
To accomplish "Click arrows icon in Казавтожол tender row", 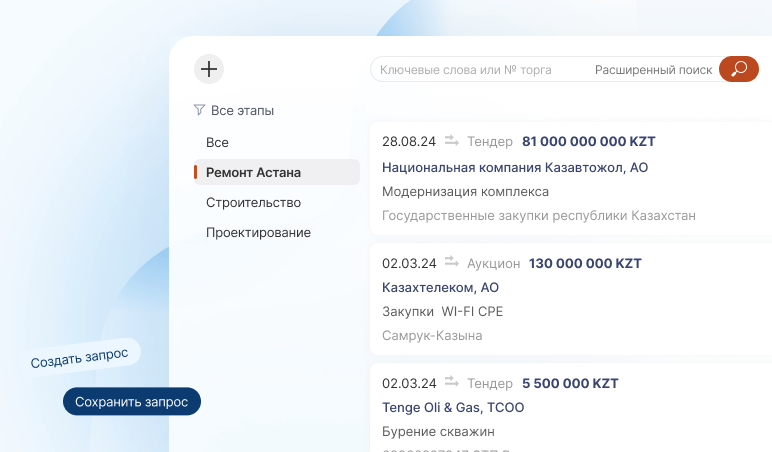I will [x=452, y=141].
